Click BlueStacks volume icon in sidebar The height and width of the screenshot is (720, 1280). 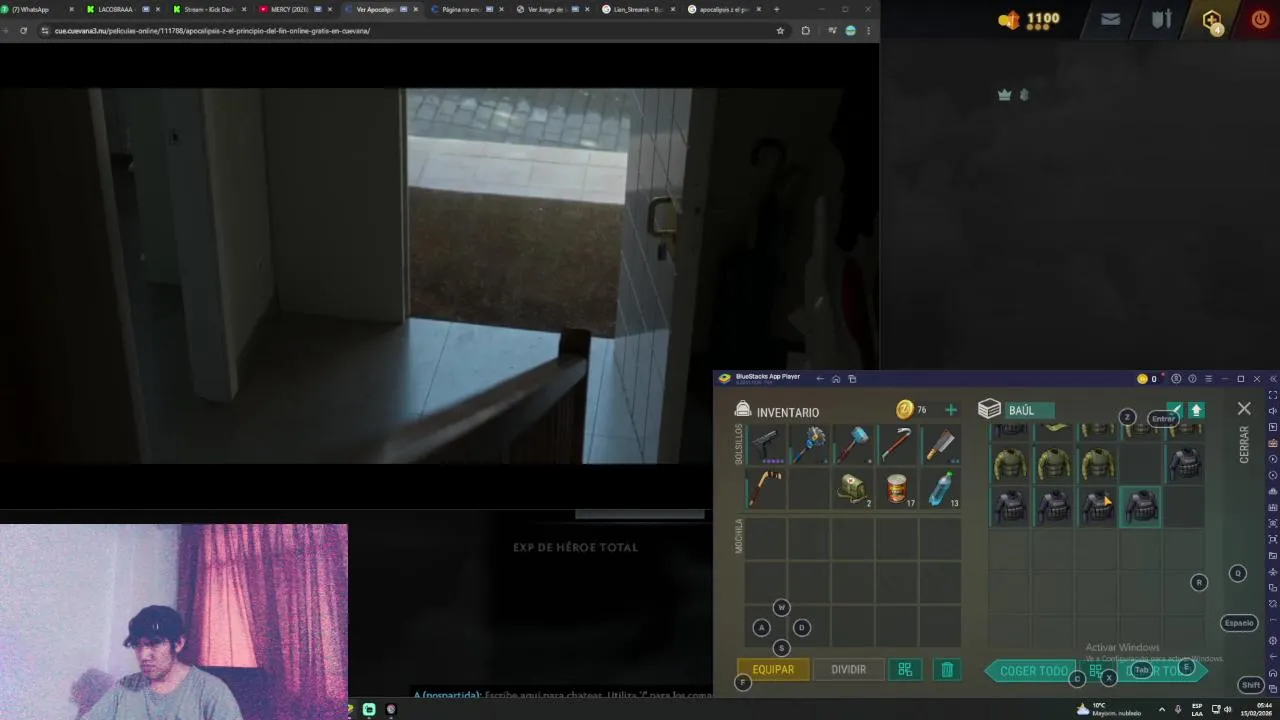coord(1272,411)
